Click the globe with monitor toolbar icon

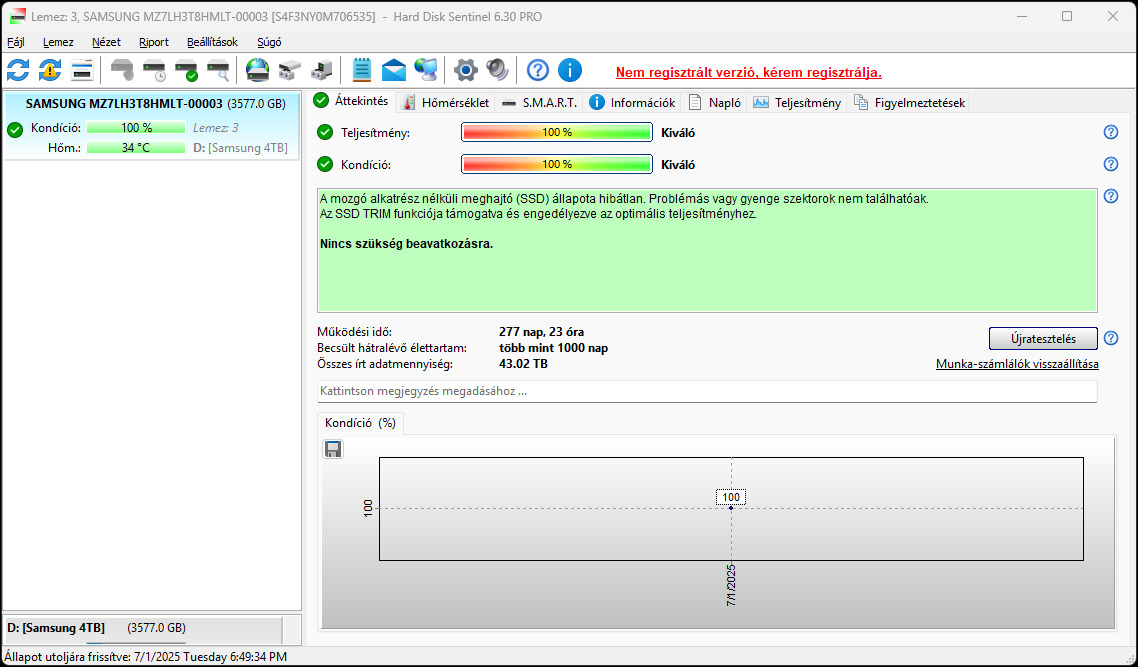(426, 70)
